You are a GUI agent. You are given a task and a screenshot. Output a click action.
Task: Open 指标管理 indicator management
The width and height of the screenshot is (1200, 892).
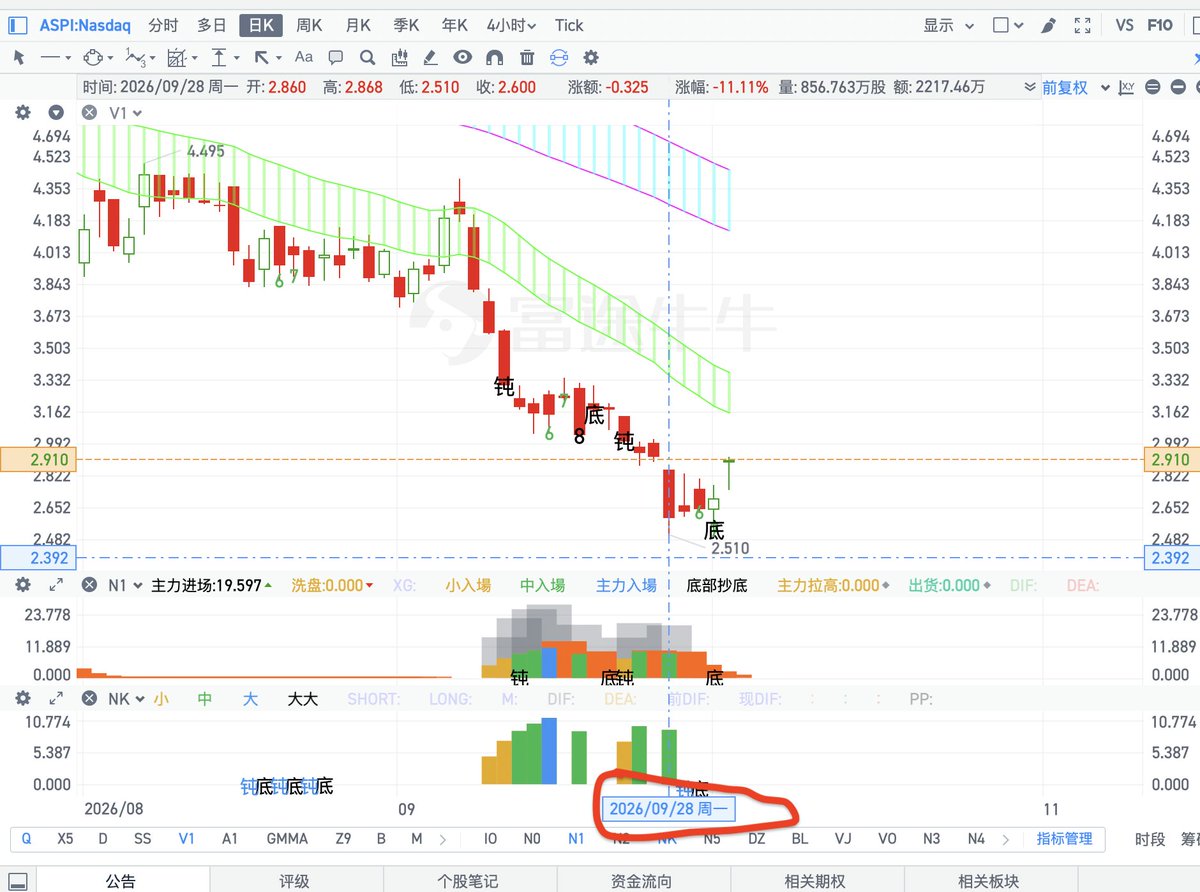point(1065,839)
